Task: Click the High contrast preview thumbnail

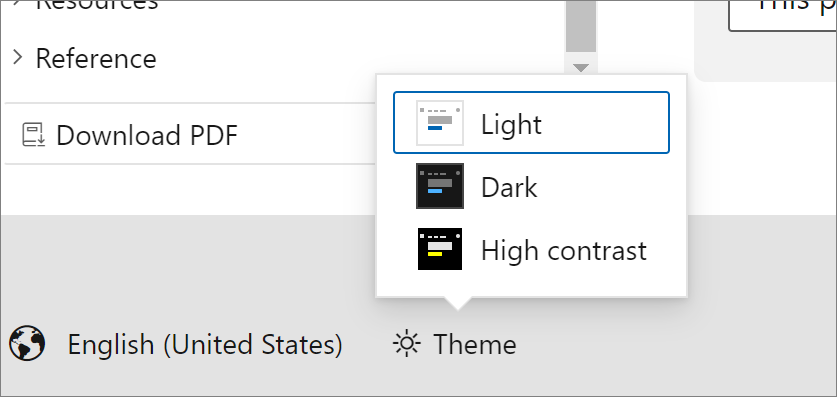Action: [440, 249]
